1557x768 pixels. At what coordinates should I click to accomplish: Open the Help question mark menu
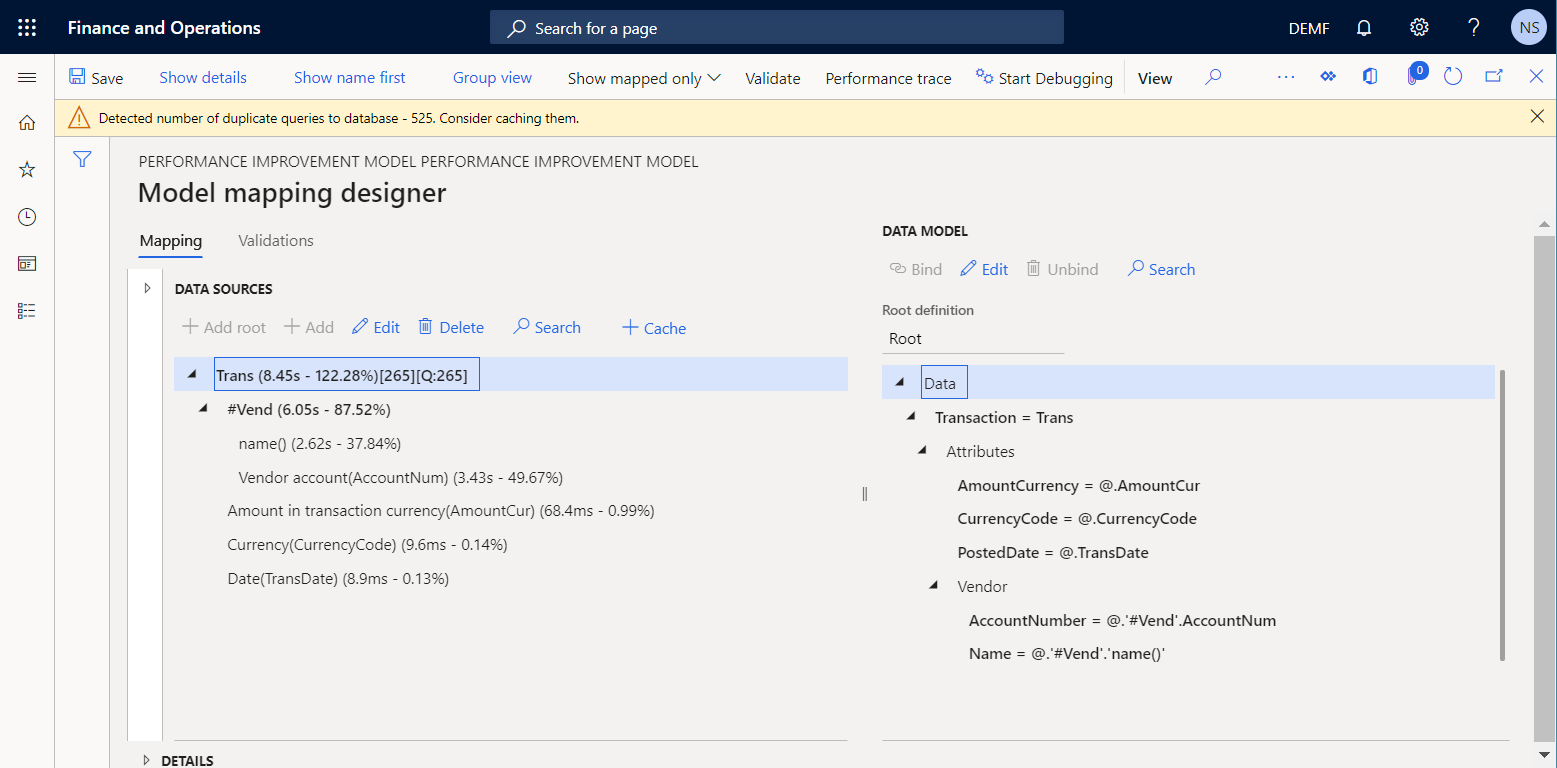(x=1473, y=27)
